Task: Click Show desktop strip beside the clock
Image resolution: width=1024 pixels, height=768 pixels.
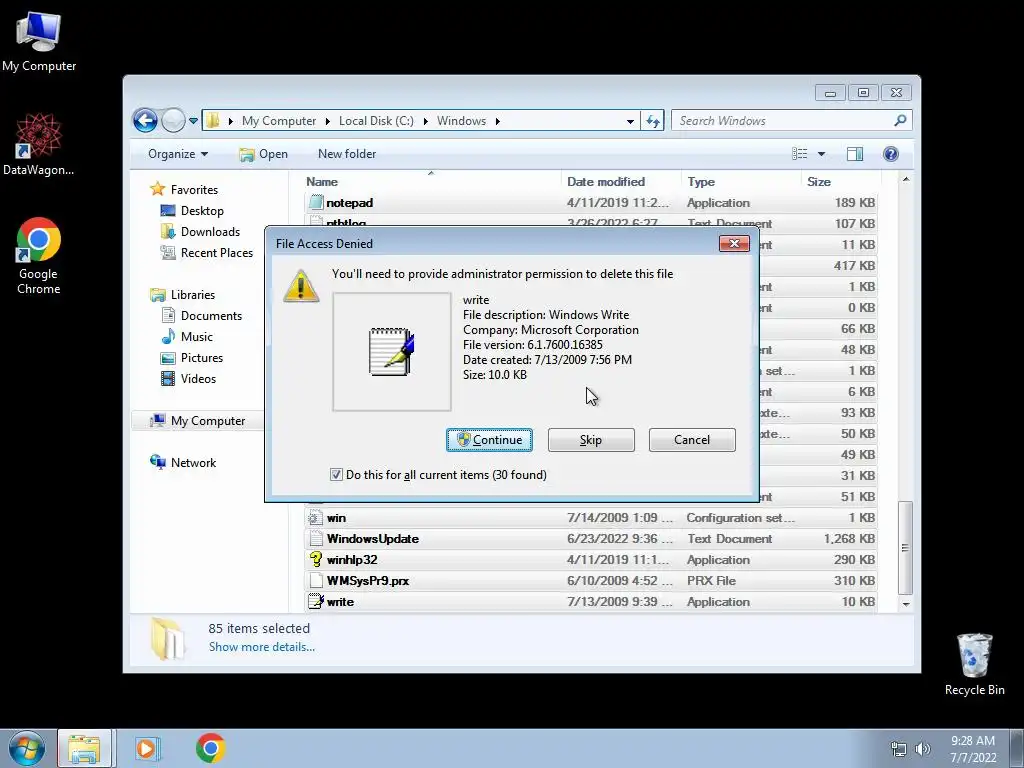Action: tap(1017, 748)
